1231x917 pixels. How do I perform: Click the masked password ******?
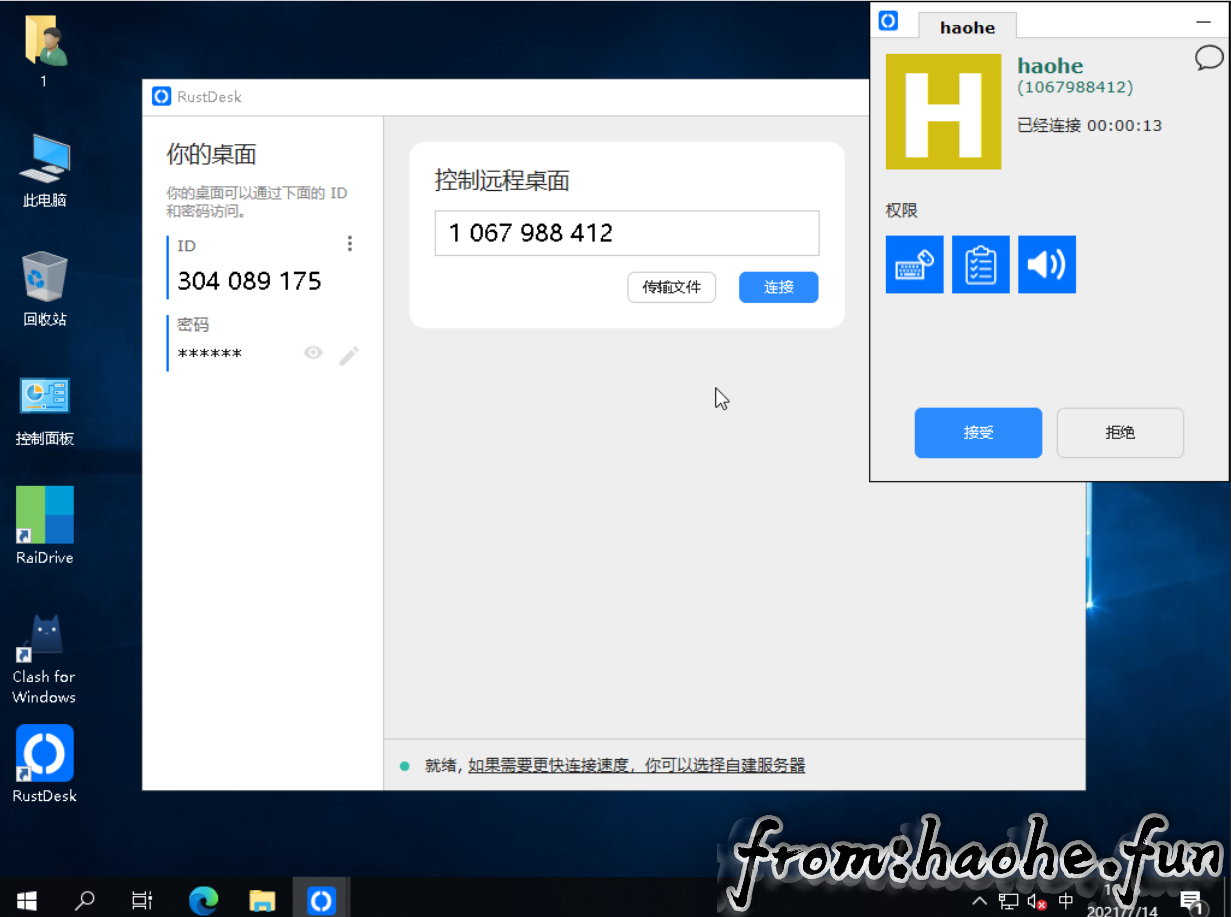[x=210, y=354]
